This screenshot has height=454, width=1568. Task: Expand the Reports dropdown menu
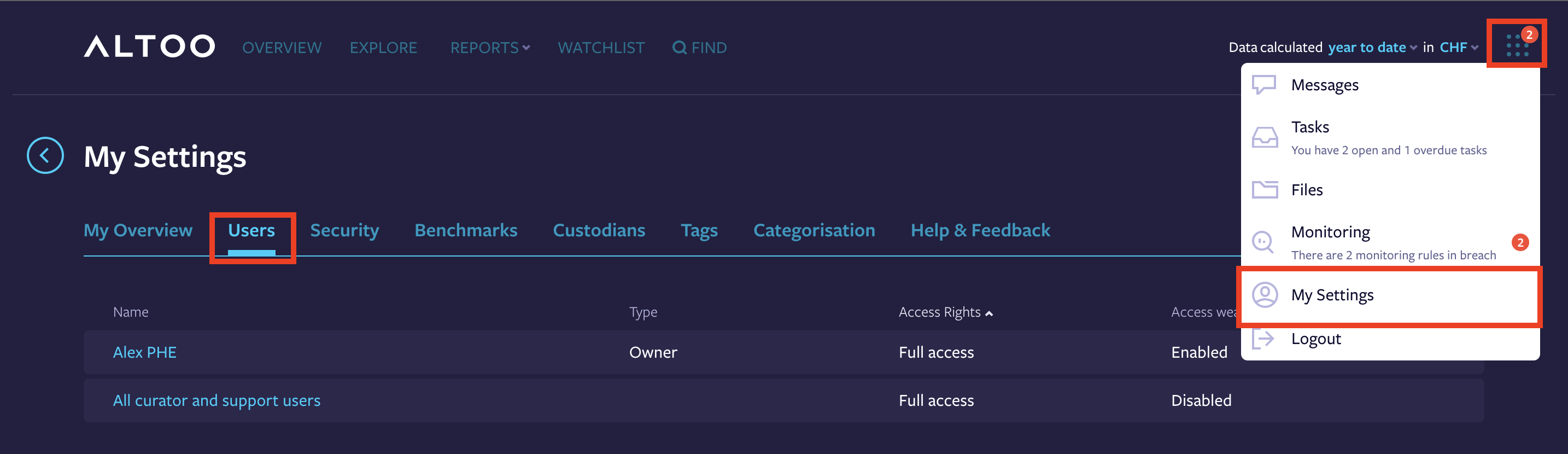click(x=489, y=48)
